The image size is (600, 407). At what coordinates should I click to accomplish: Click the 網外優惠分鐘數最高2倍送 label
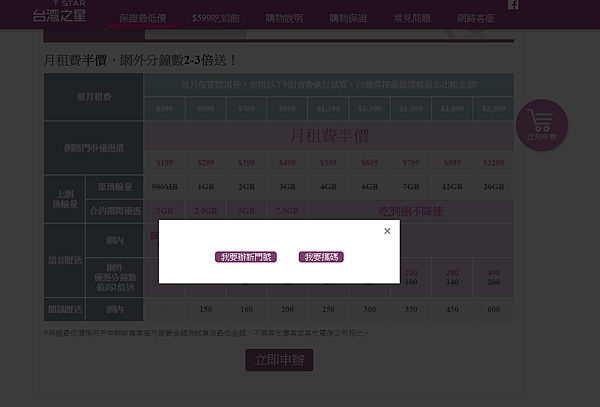pos(115,278)
